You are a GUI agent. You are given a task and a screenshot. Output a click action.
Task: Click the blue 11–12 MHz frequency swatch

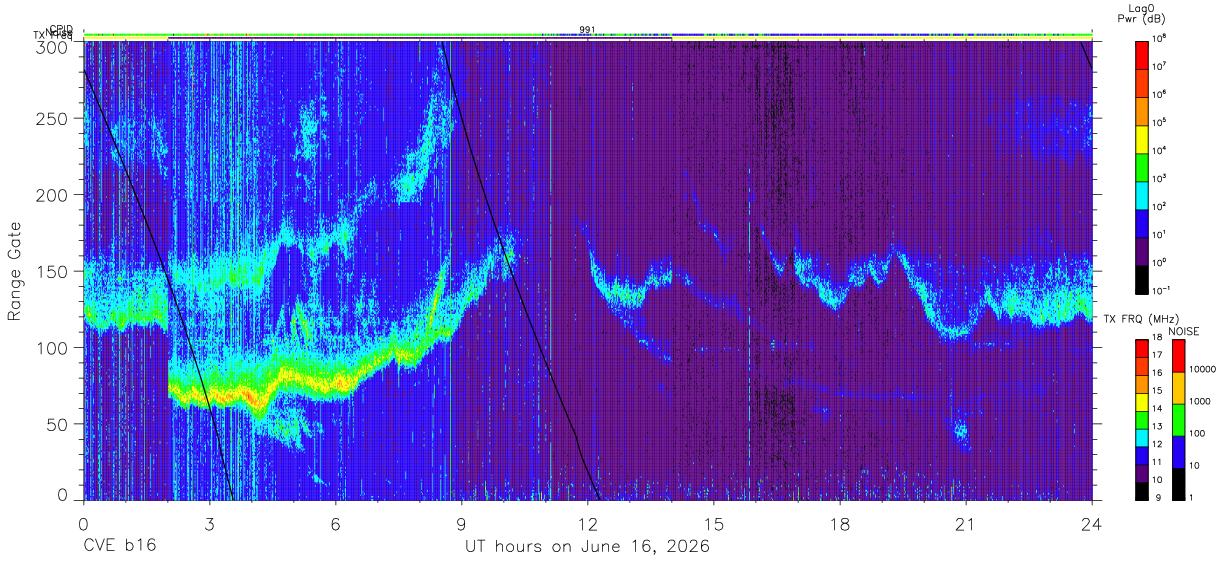pos(1142,455)
